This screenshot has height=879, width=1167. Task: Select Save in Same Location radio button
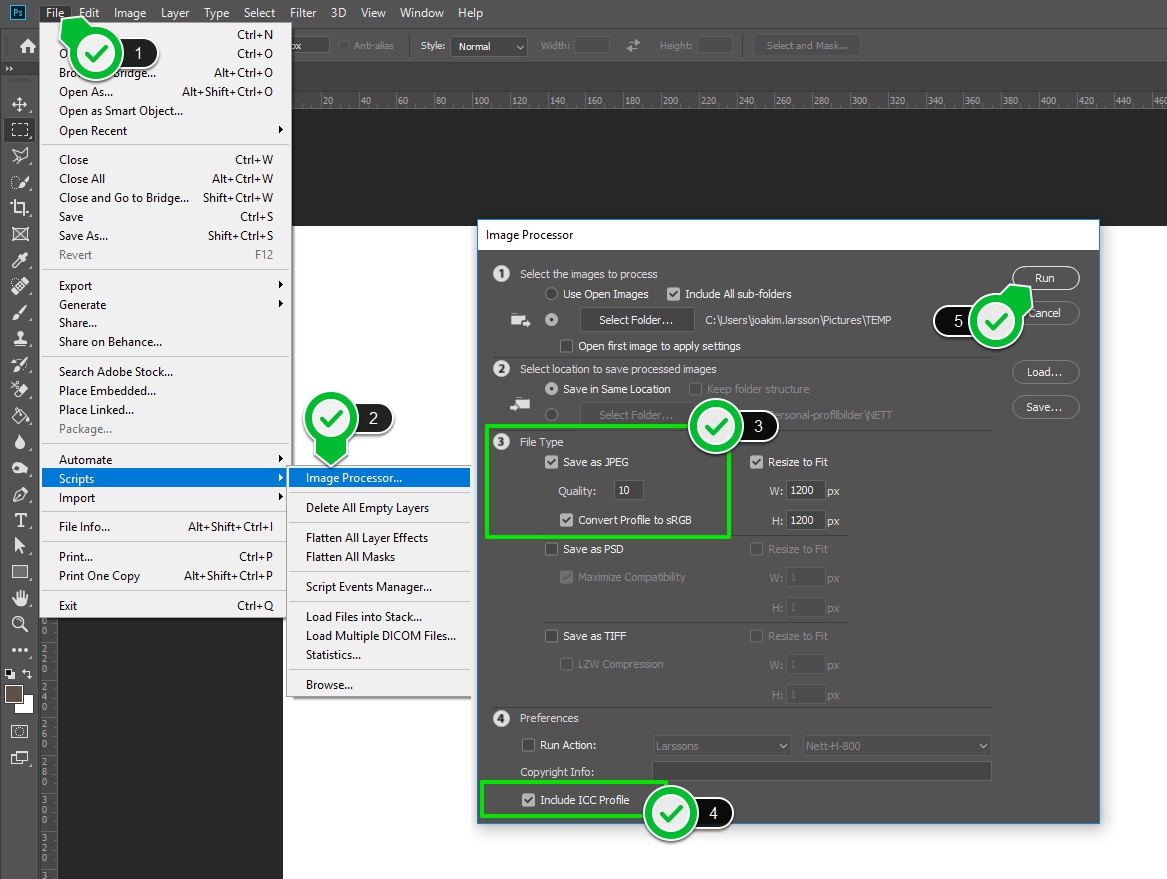click(551, 389)
